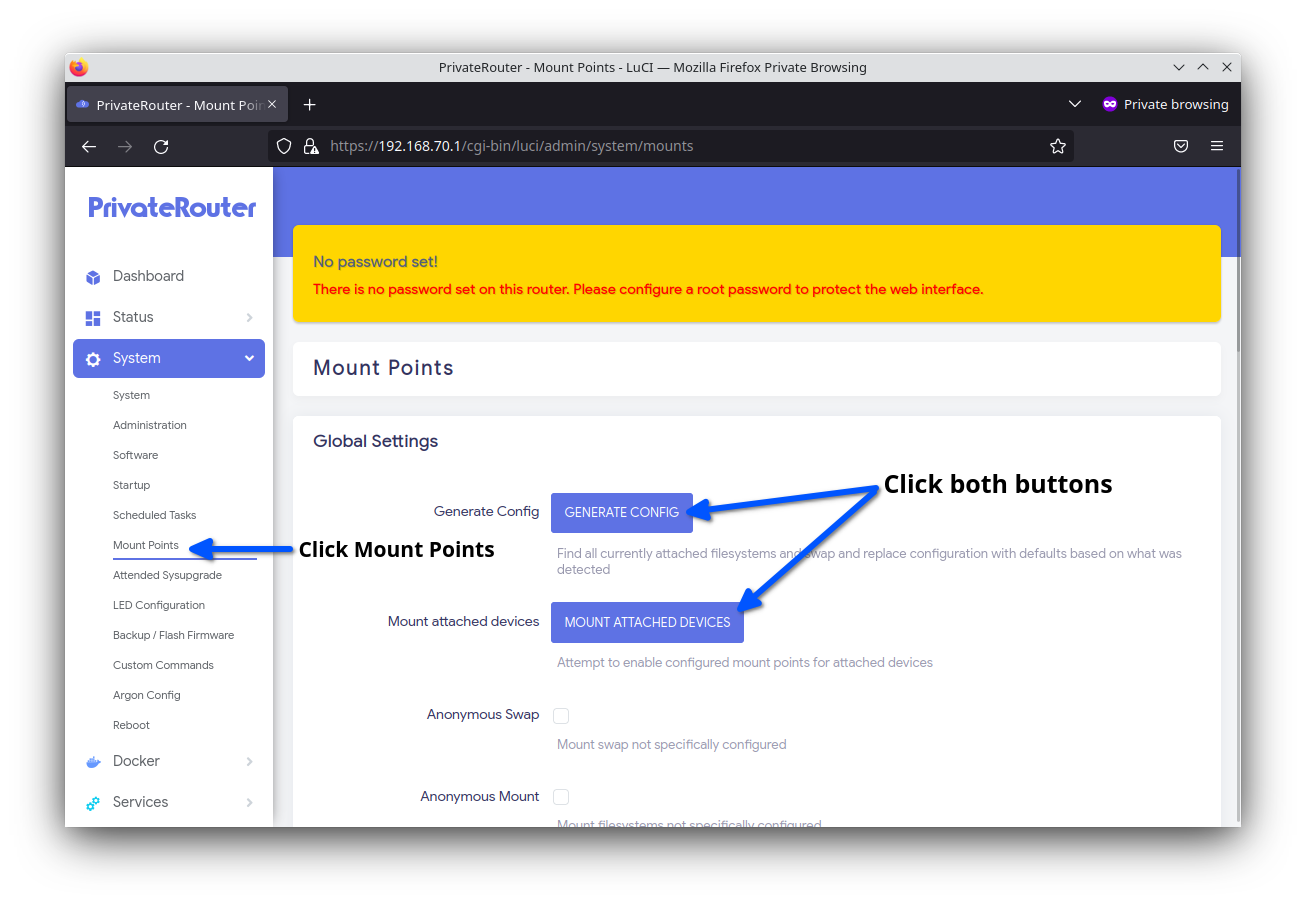Open Scheduled Tasks in the sidebar
1306x904 pixels.
click(x=154, y=515)
